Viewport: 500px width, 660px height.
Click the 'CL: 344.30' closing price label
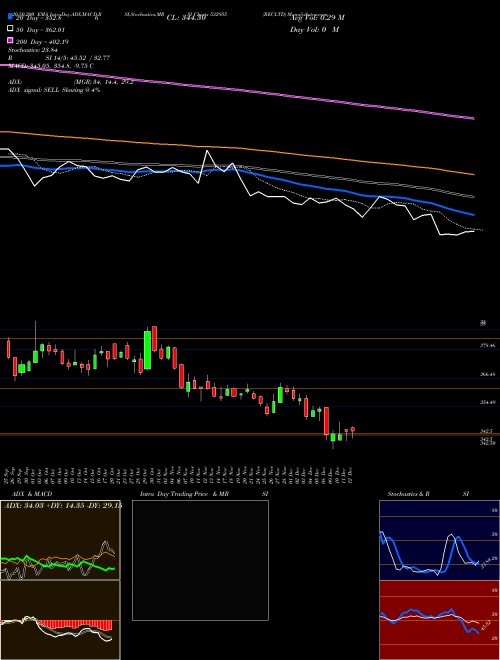pos(186,18)
